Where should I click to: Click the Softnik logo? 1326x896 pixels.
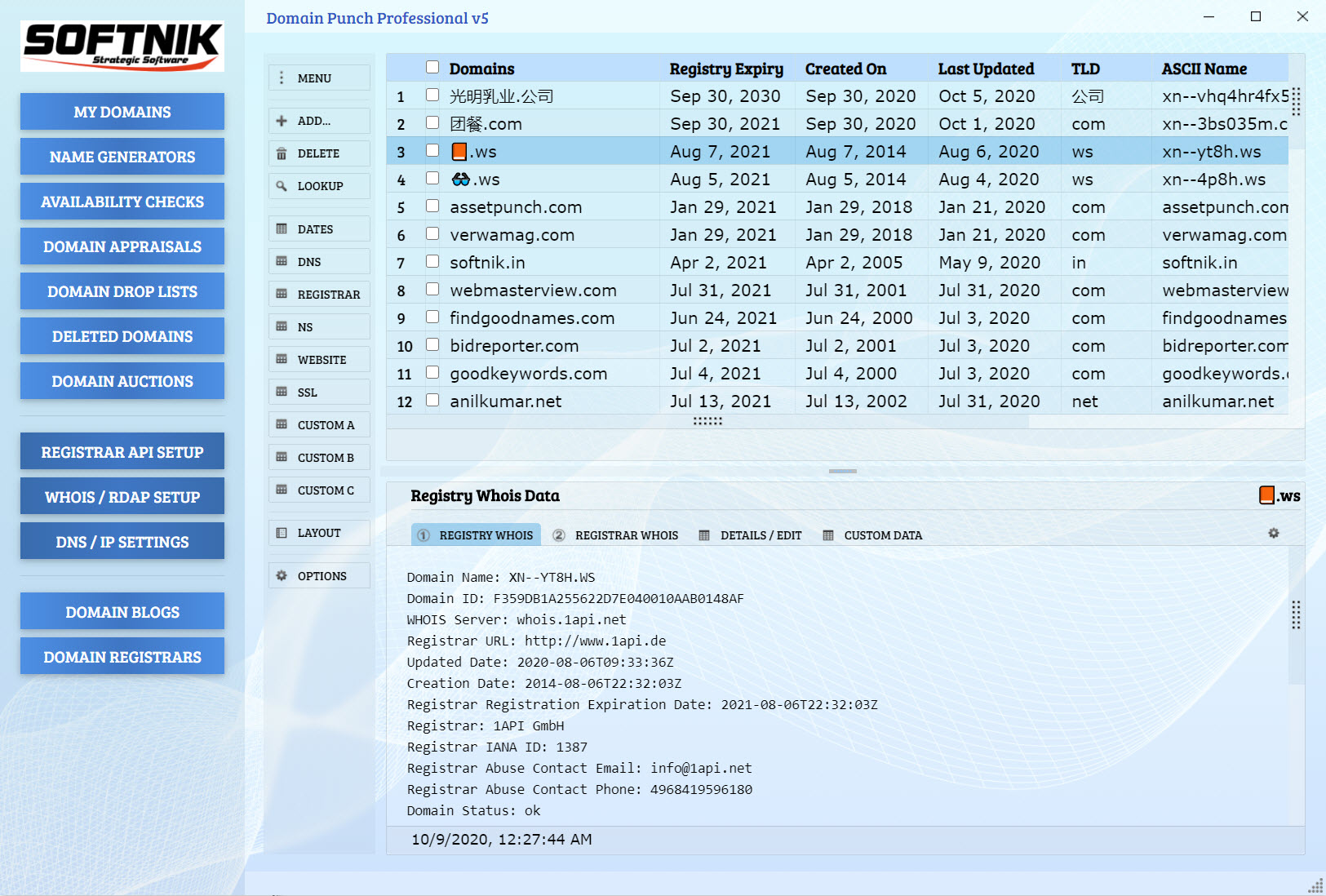click(x=122, y=47)
